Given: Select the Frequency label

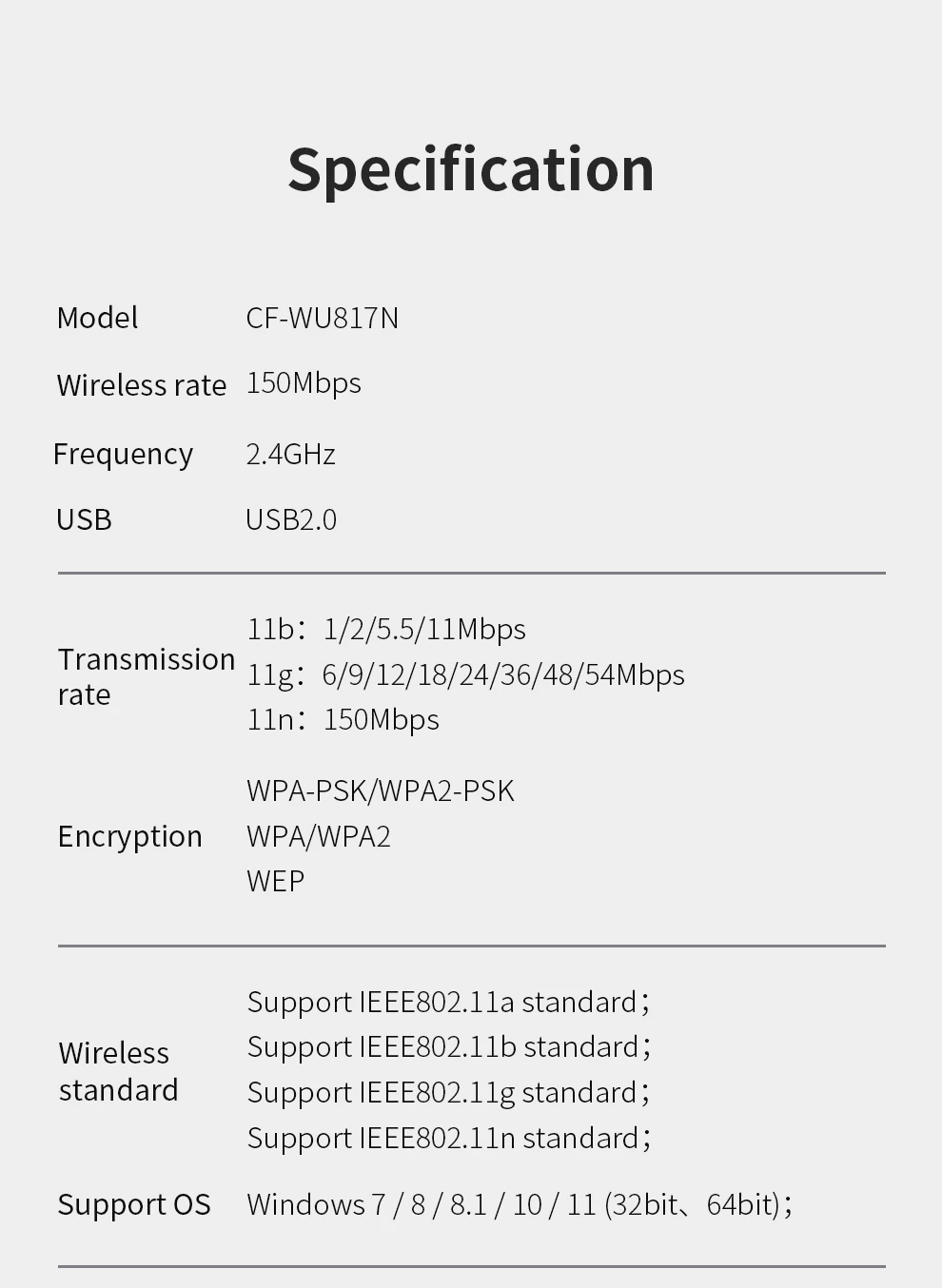Looking at the screenshot, I should coord(124,455).
